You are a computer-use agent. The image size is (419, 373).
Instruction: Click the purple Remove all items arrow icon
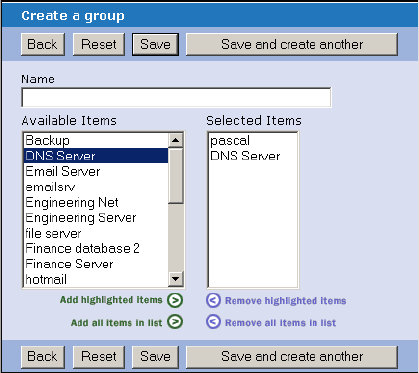[x=213, y=322]
